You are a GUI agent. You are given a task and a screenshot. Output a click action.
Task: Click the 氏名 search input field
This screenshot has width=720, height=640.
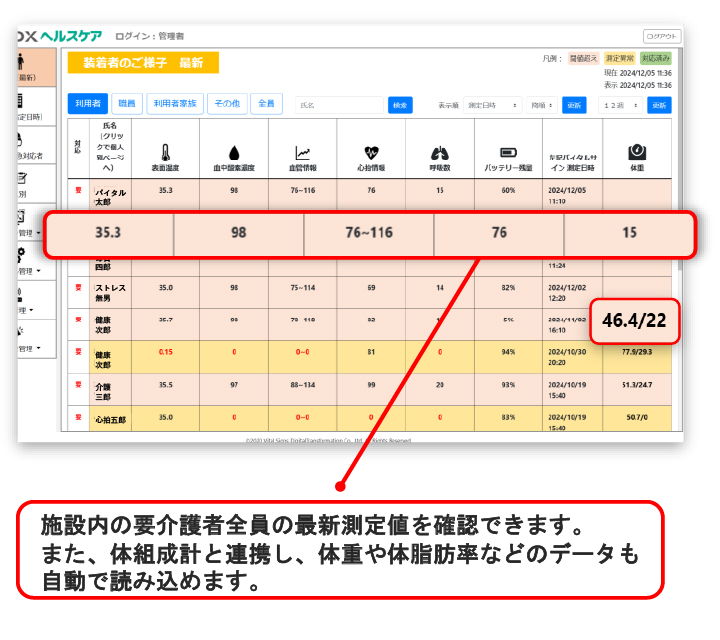pos(339,105)
